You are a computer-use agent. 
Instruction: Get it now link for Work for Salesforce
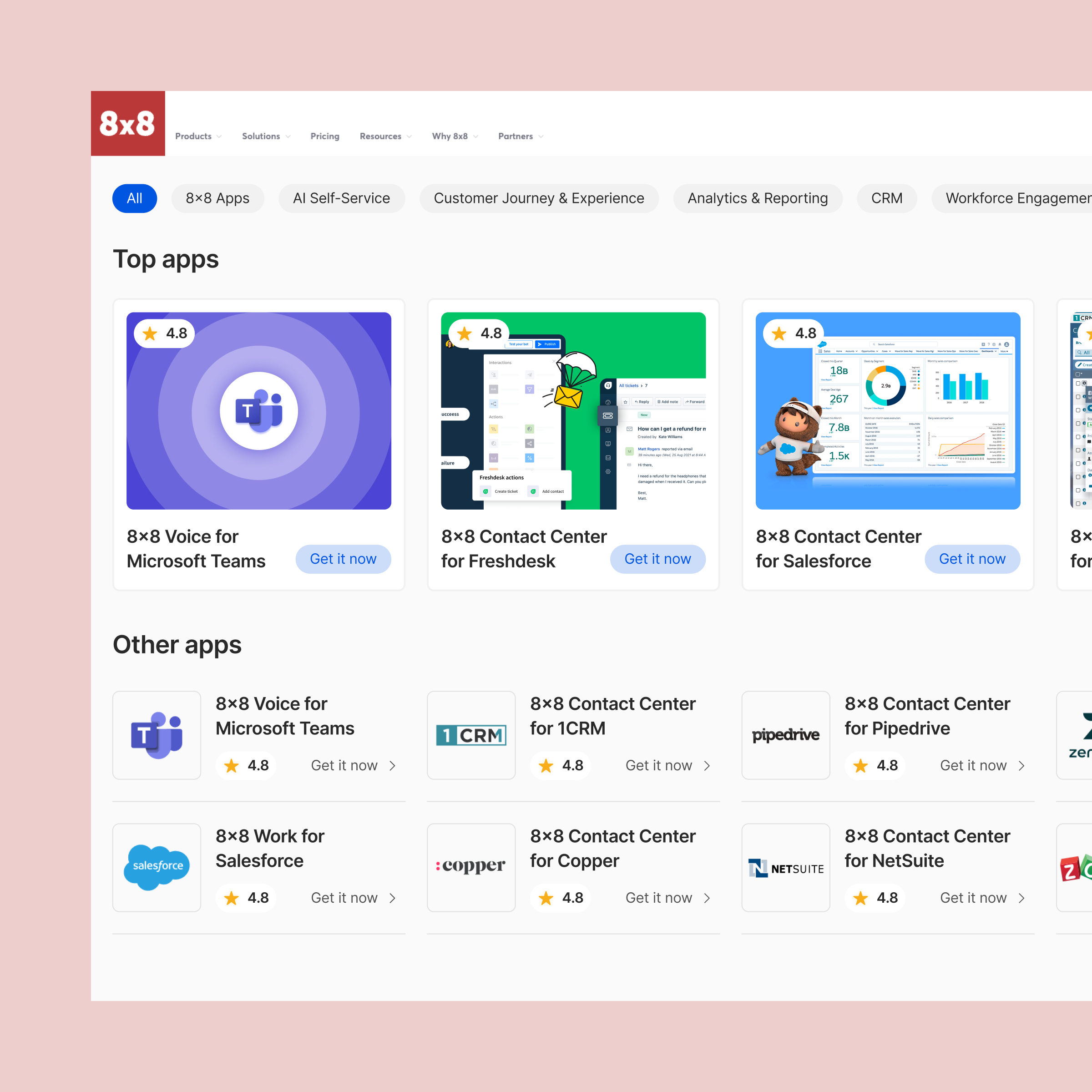354,898
